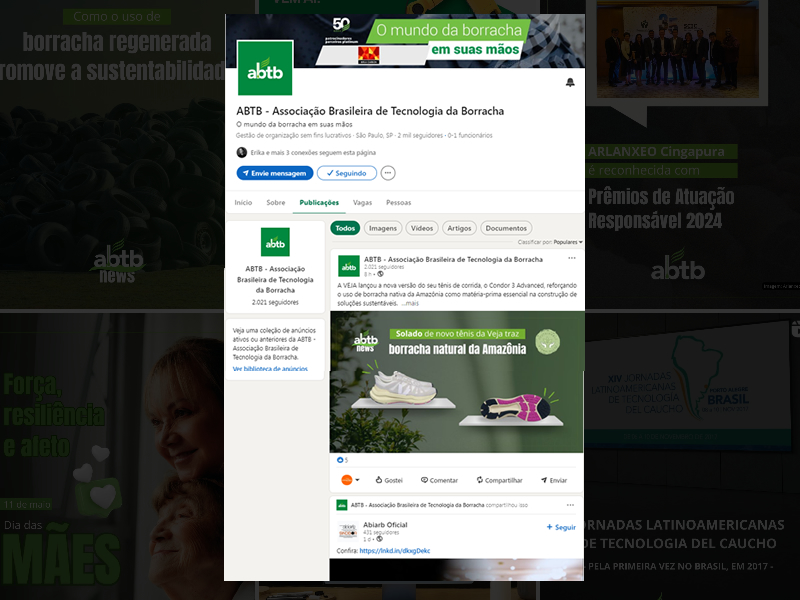
Task: Follow Abiarb Oficial with Seguir
Action: [561, 527]
